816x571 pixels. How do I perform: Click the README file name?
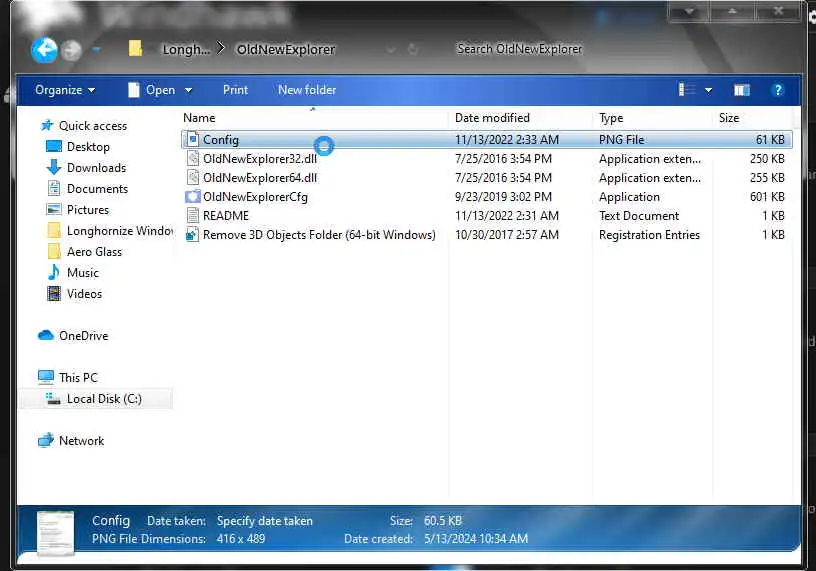226,215
